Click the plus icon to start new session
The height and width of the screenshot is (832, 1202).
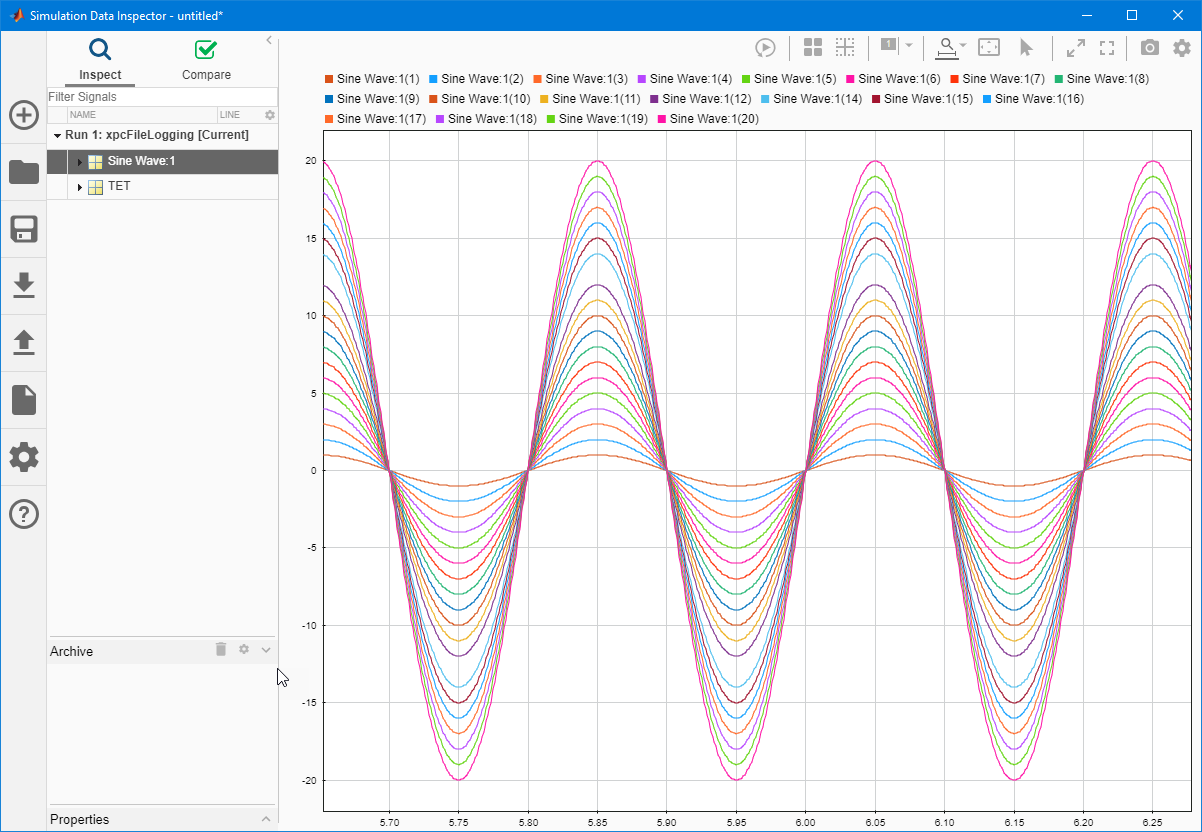point(24,115)
